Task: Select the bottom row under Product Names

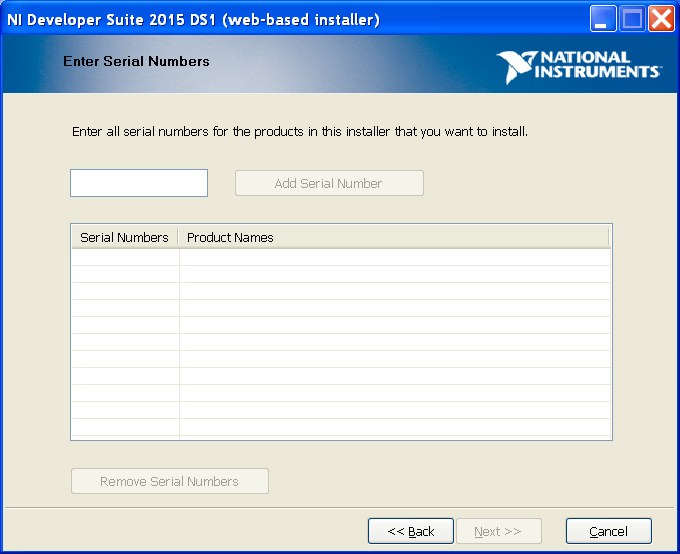Action: coord(394,428)
